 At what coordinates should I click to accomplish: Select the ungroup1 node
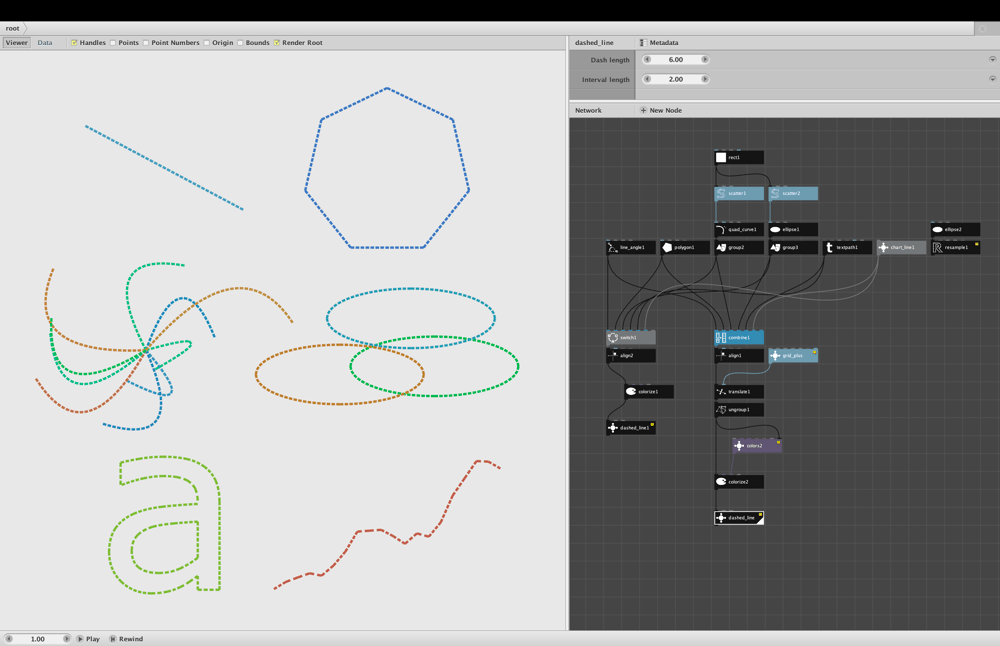click(x=739, y=410)
